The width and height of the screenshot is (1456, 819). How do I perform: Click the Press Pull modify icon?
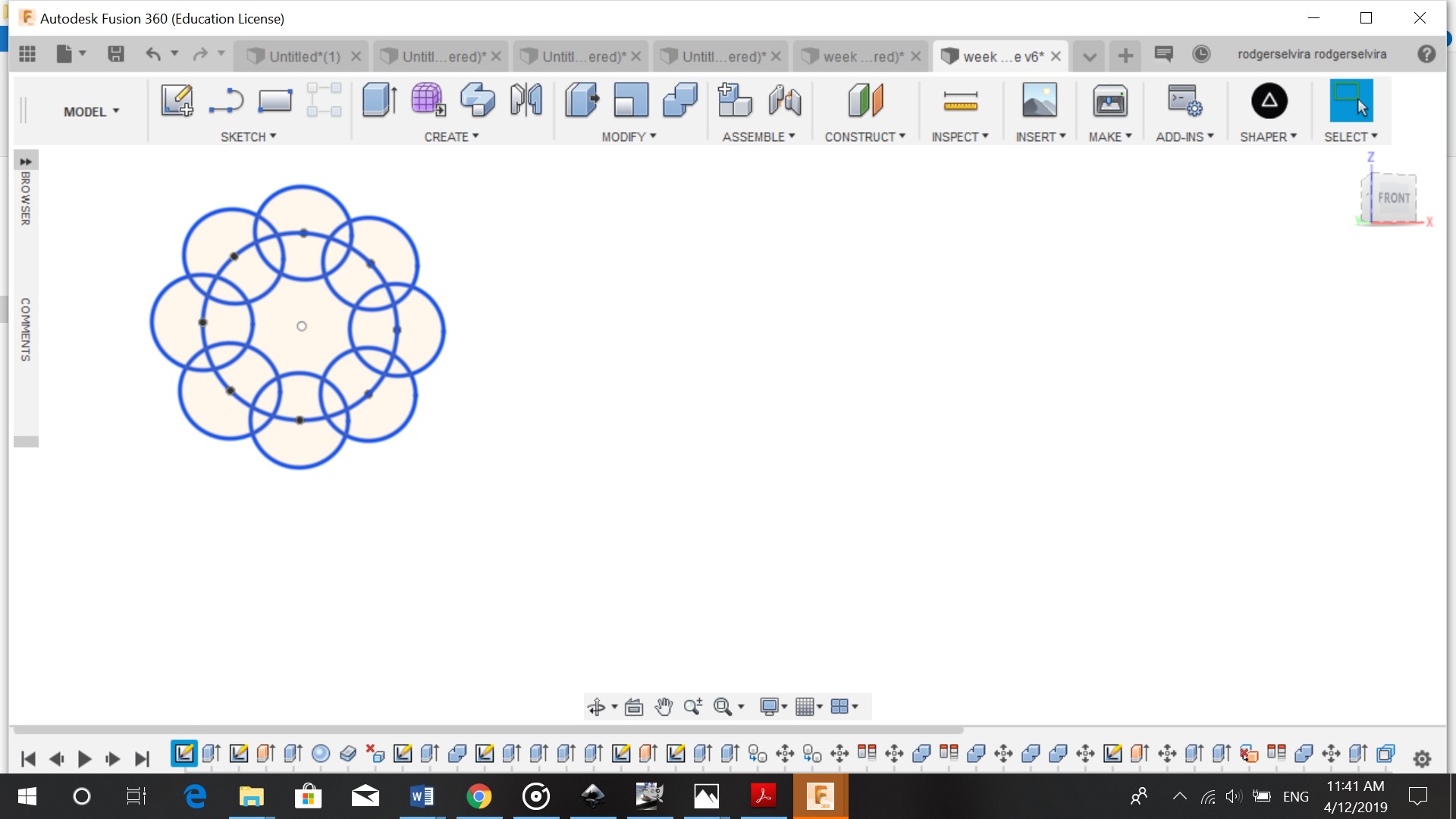pos(582,100)
